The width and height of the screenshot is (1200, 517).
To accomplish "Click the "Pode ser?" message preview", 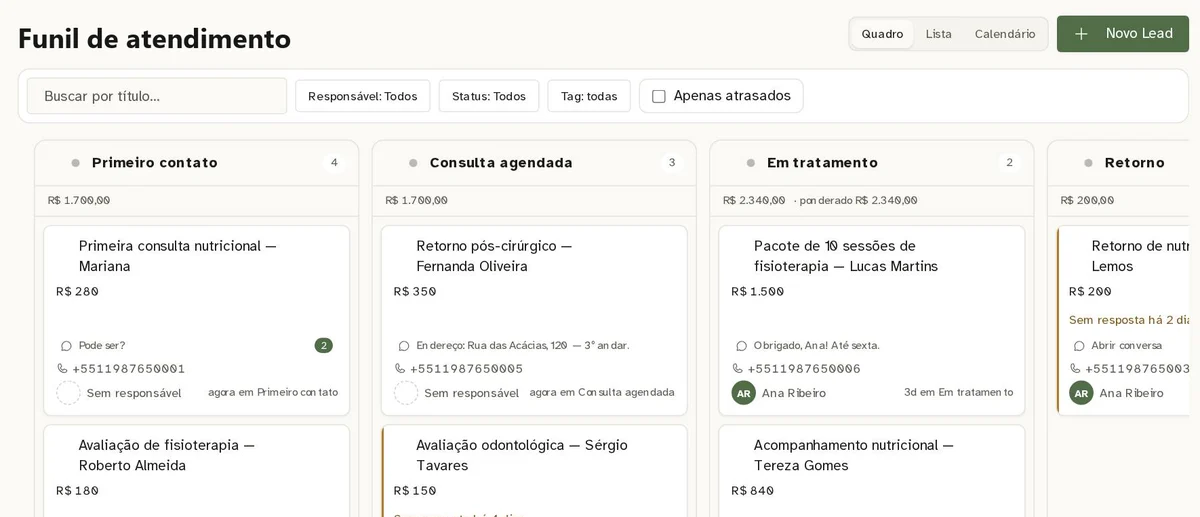I will [102, 346].
